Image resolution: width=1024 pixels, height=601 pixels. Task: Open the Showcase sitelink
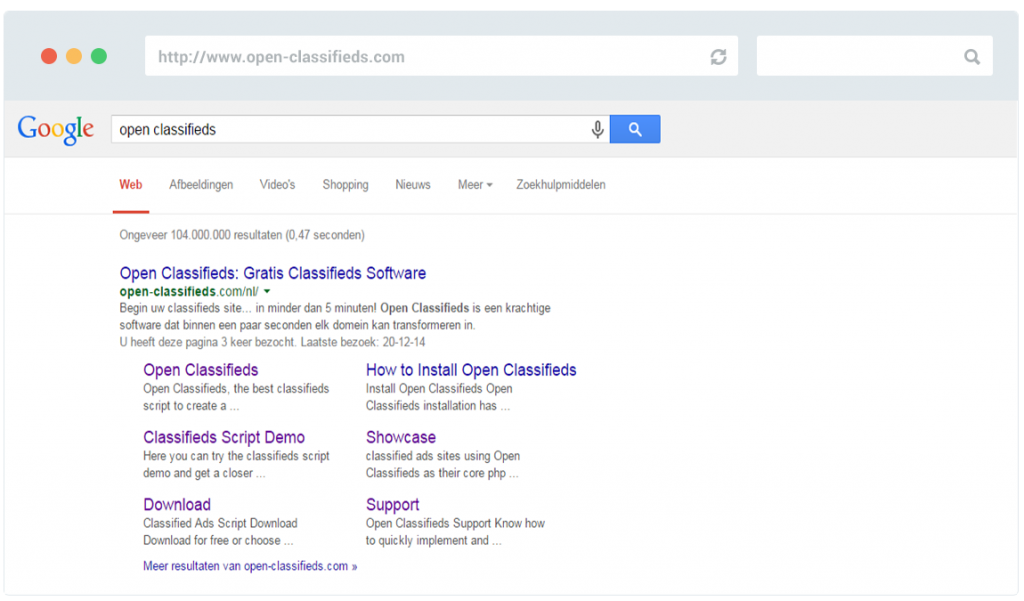click(x=400, y=437)
